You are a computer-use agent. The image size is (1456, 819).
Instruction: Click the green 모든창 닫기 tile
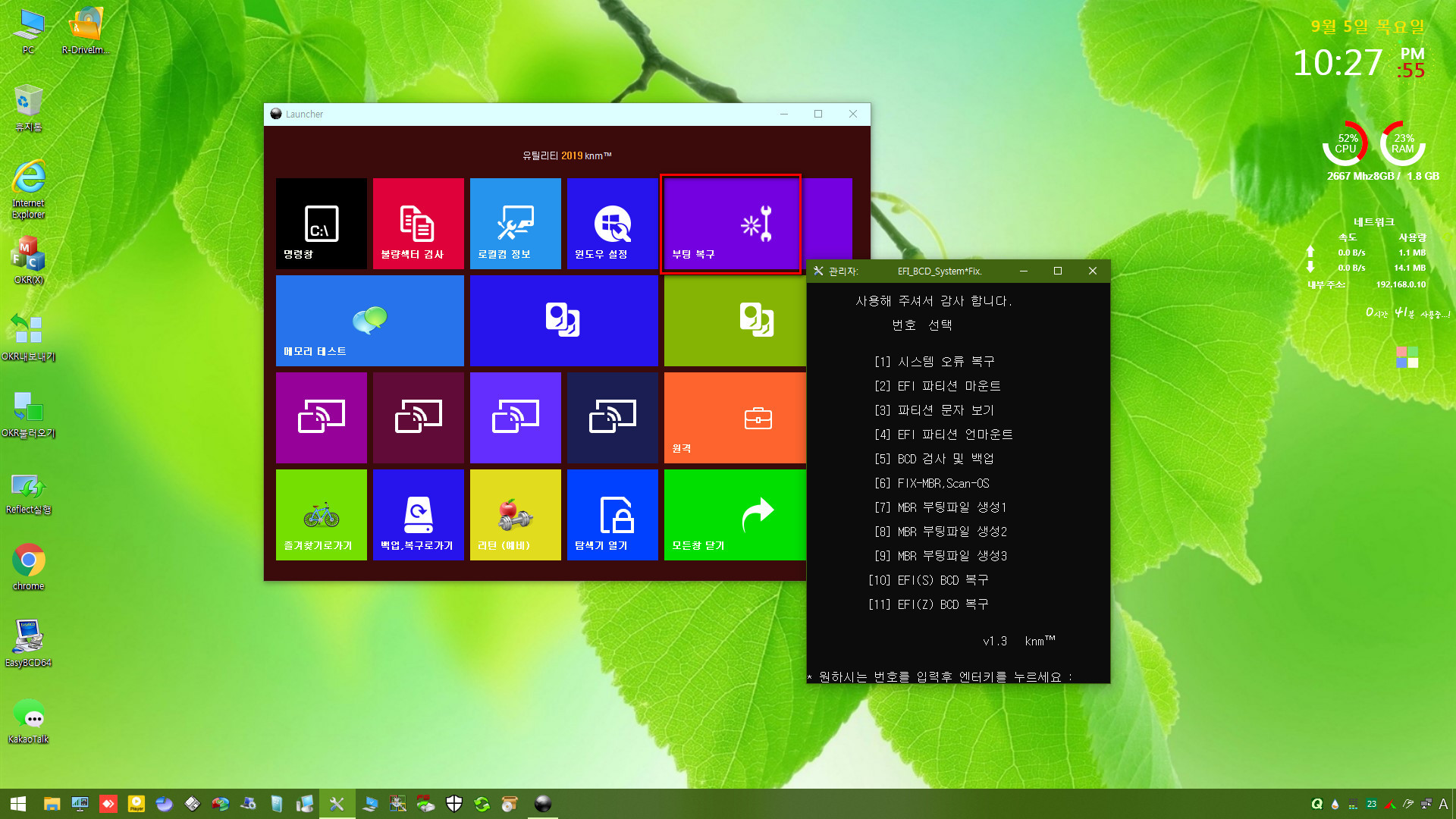[735, 515]
